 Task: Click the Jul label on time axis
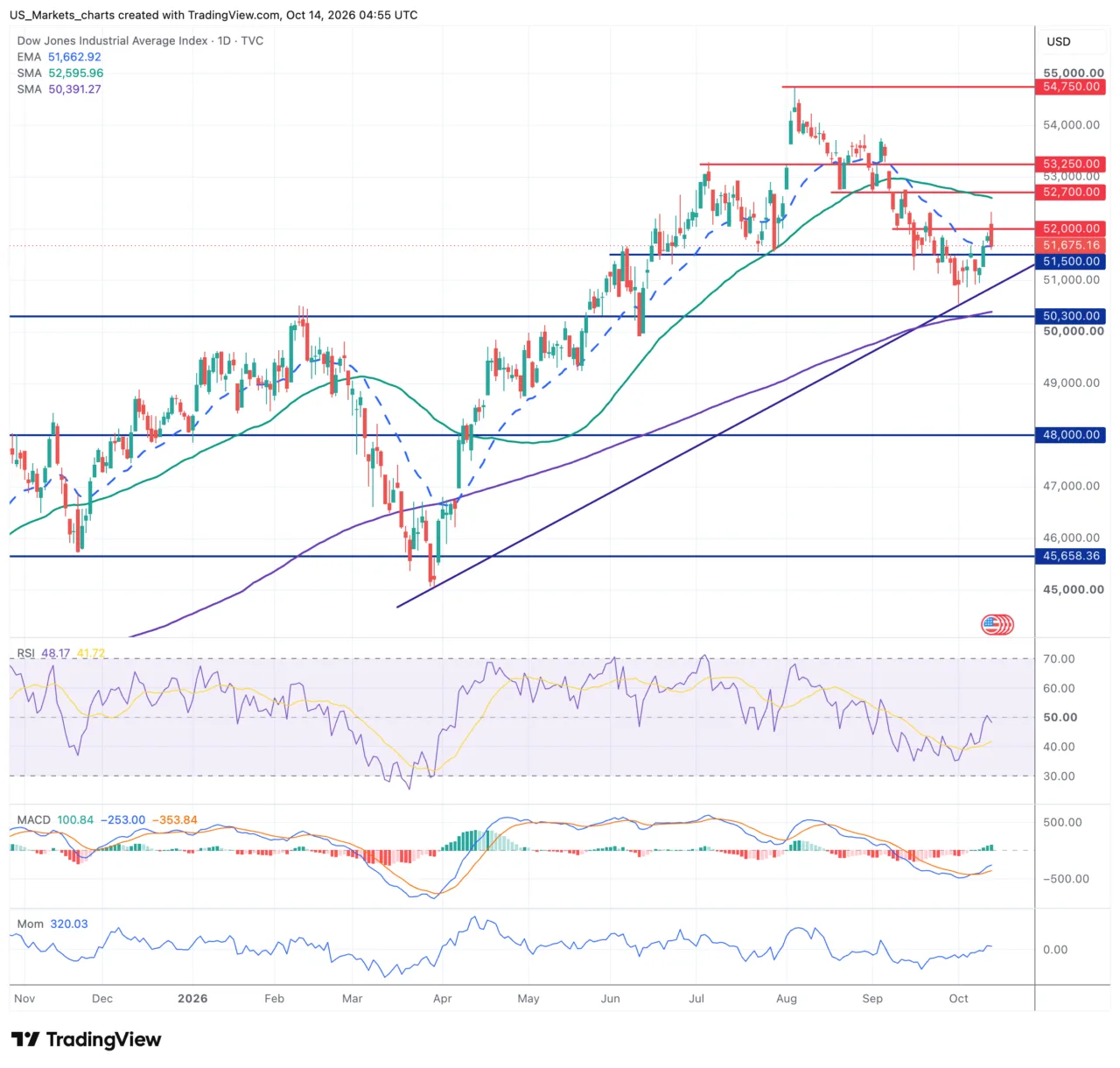coord(696,998)
